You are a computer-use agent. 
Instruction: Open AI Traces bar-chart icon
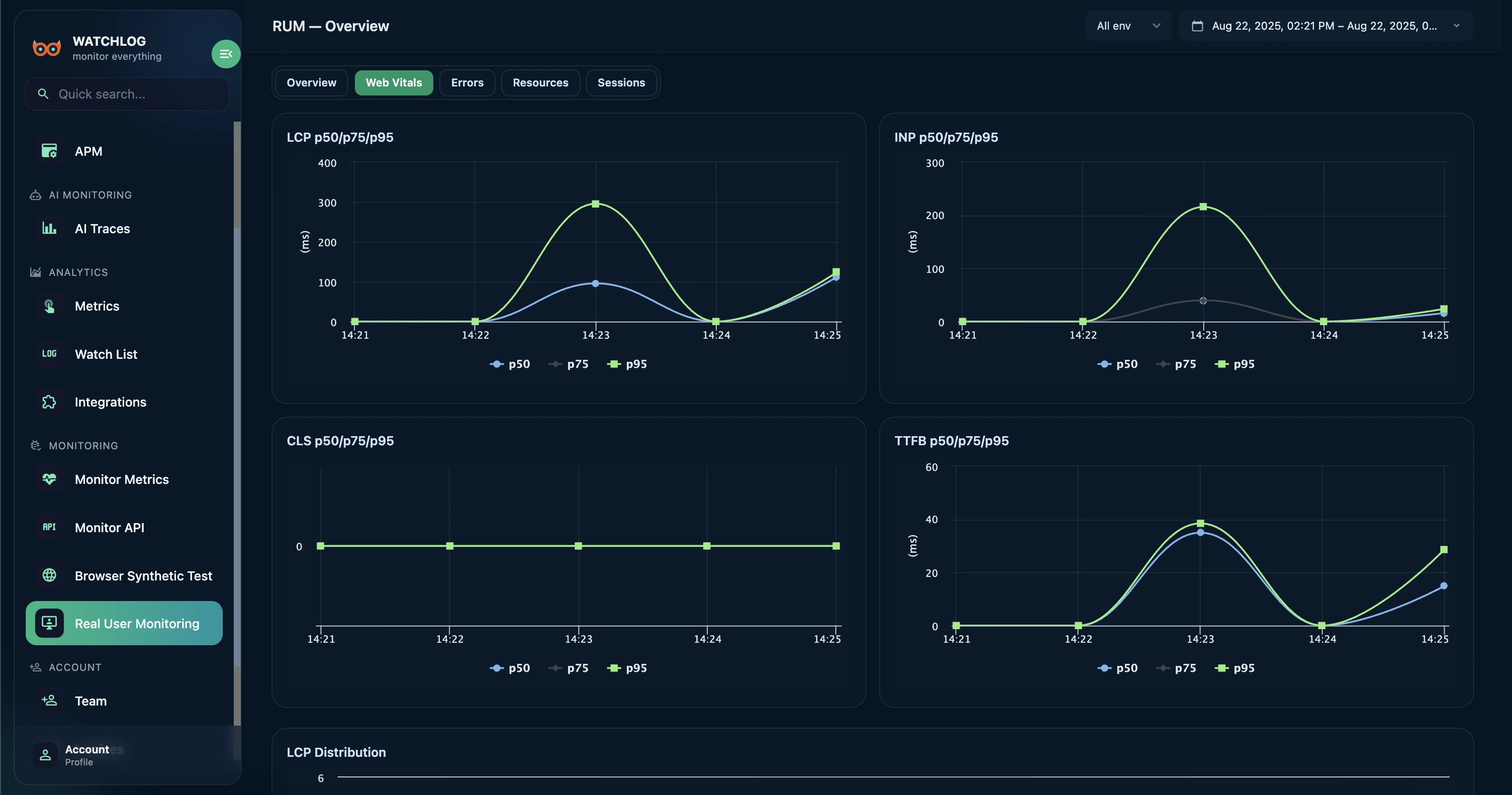pos(49,228)
